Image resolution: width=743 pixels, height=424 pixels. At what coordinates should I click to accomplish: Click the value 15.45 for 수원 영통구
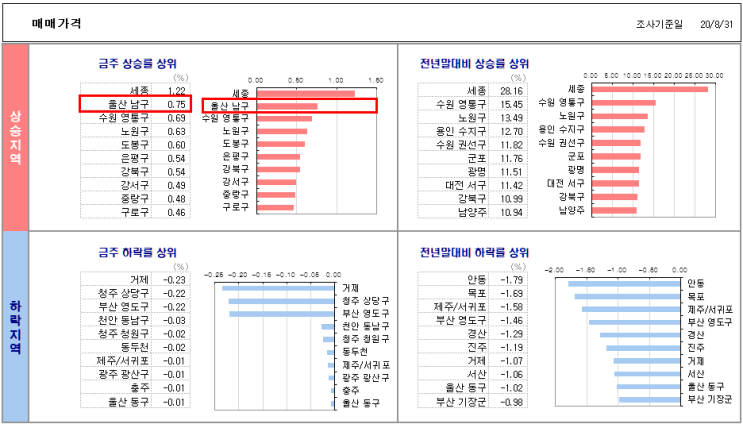pos(514,104)
